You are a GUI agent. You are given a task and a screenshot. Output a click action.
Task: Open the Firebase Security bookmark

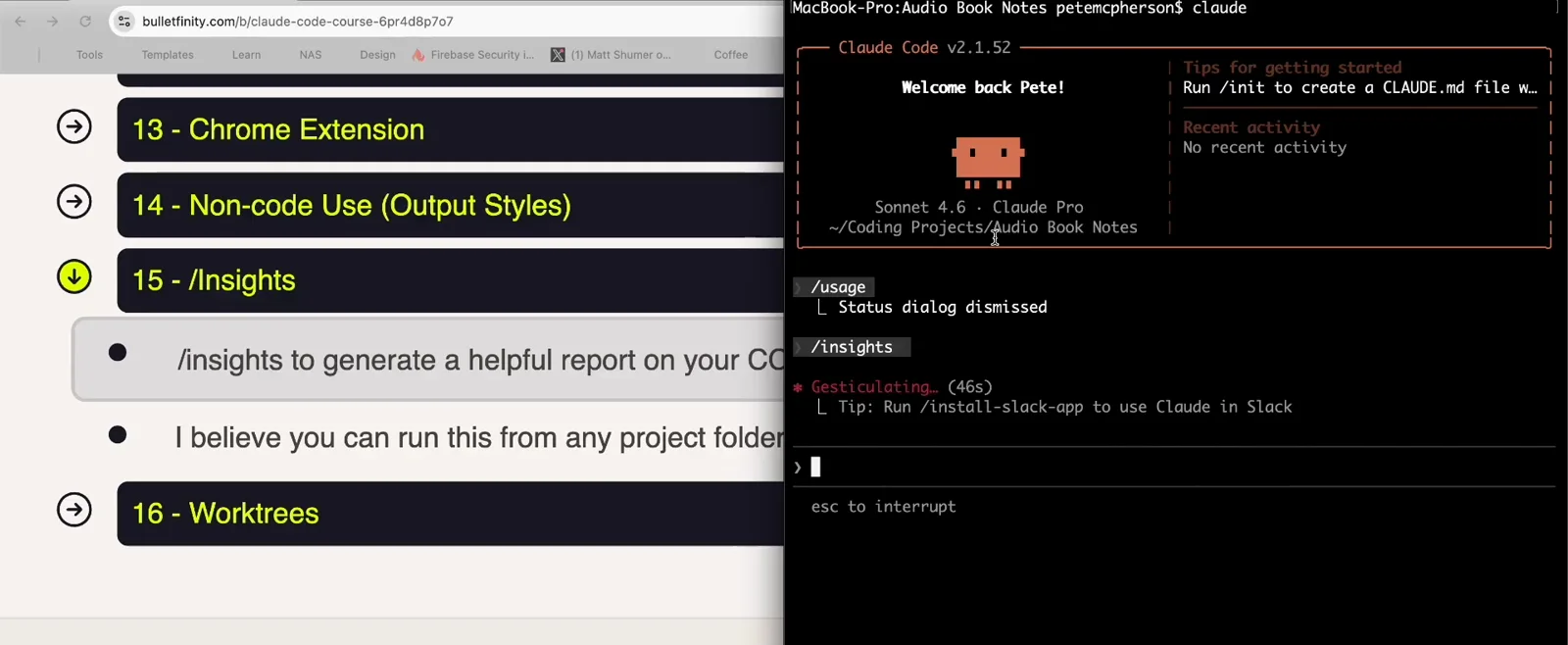474,55
